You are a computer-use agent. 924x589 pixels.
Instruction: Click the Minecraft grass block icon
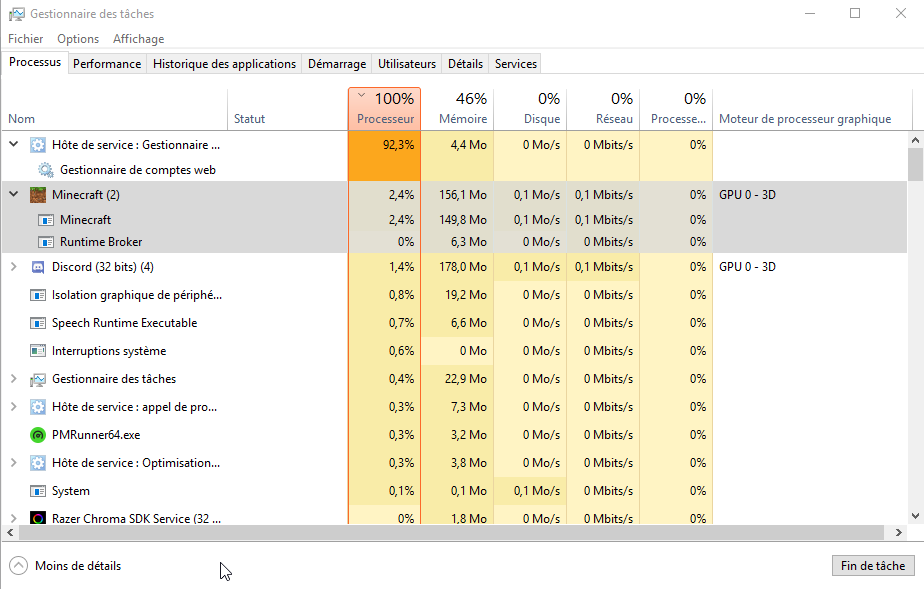pos(38,195)
